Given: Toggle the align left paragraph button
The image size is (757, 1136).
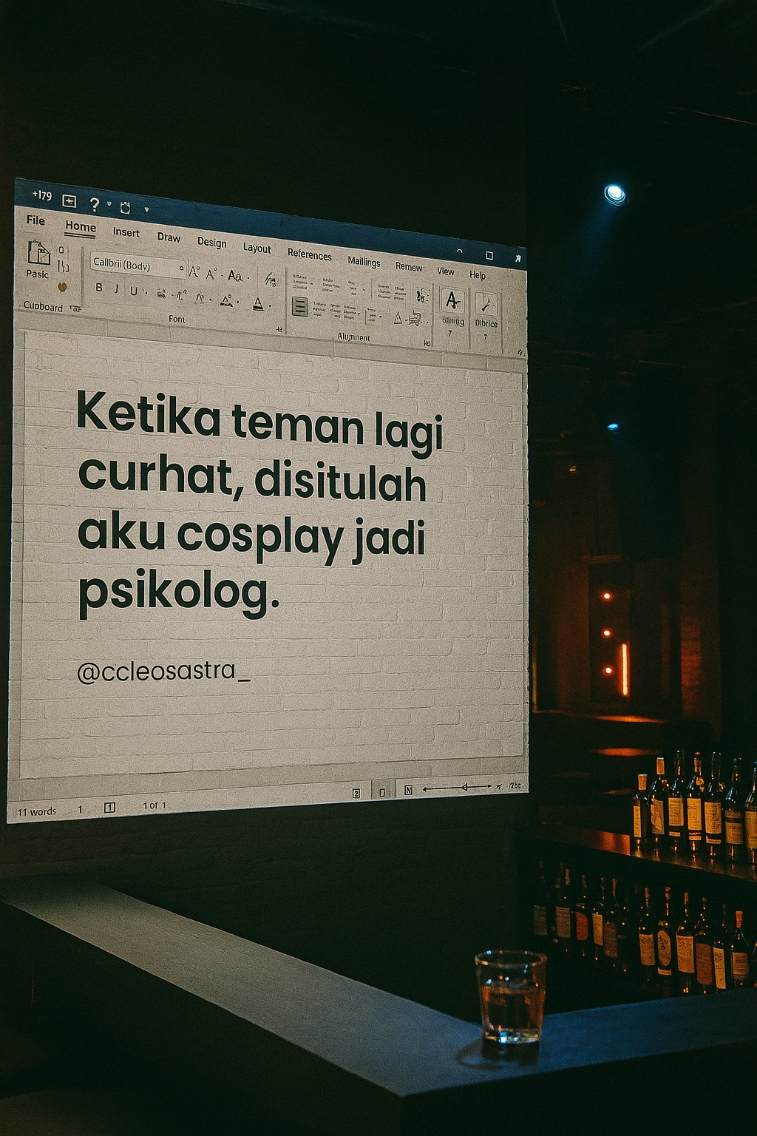Looking at the screenshot, I should click(299, 306).
